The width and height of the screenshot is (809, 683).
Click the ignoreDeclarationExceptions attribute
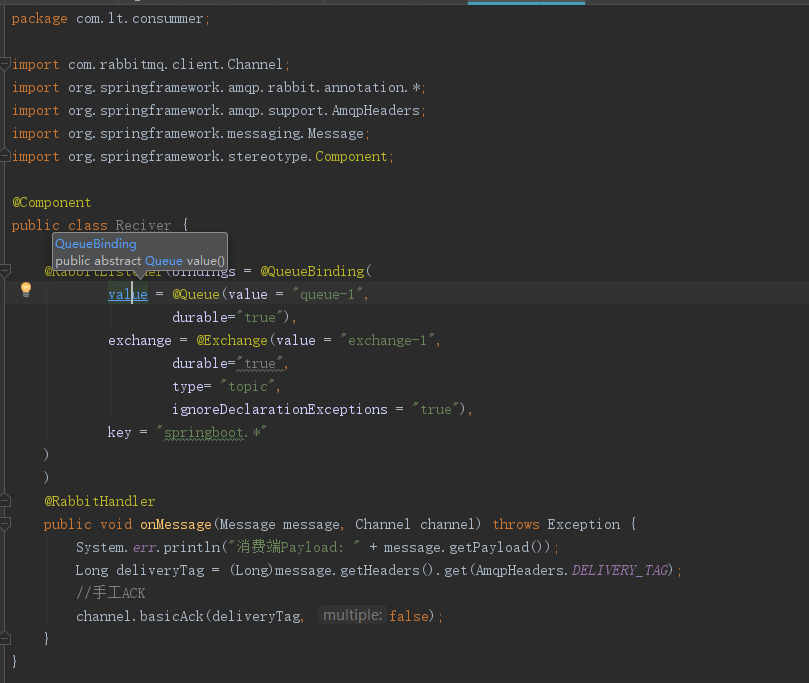coord(279,409)
